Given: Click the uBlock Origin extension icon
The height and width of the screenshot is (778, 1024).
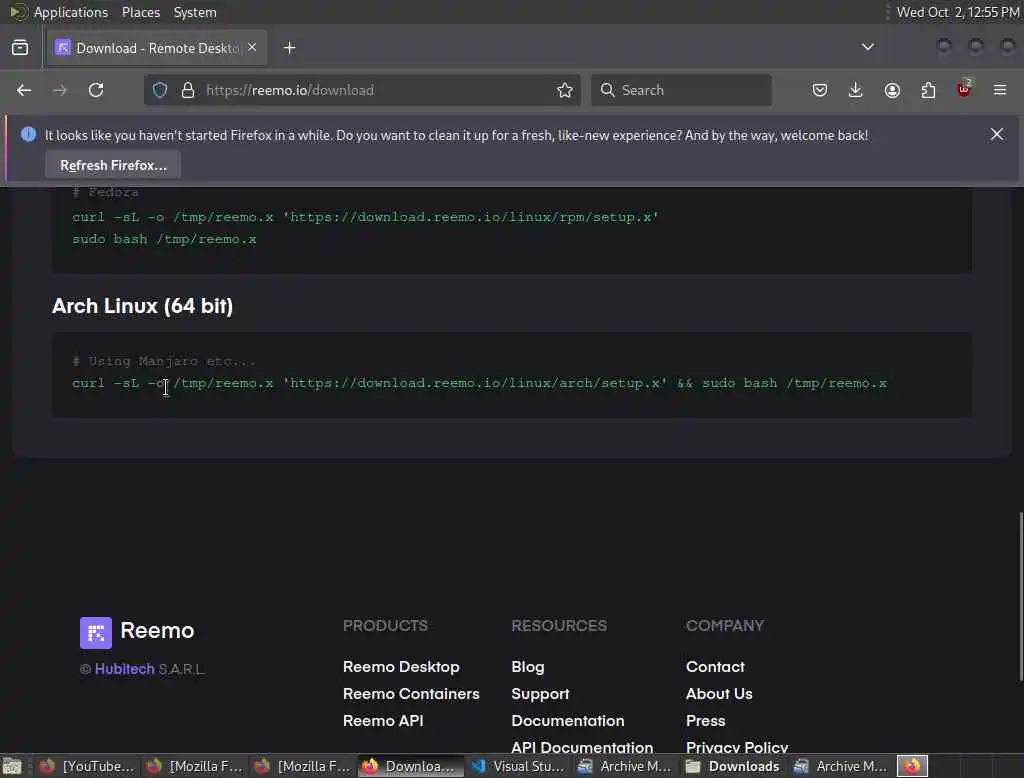Looking at the screenshot, I should coord(964,89).
